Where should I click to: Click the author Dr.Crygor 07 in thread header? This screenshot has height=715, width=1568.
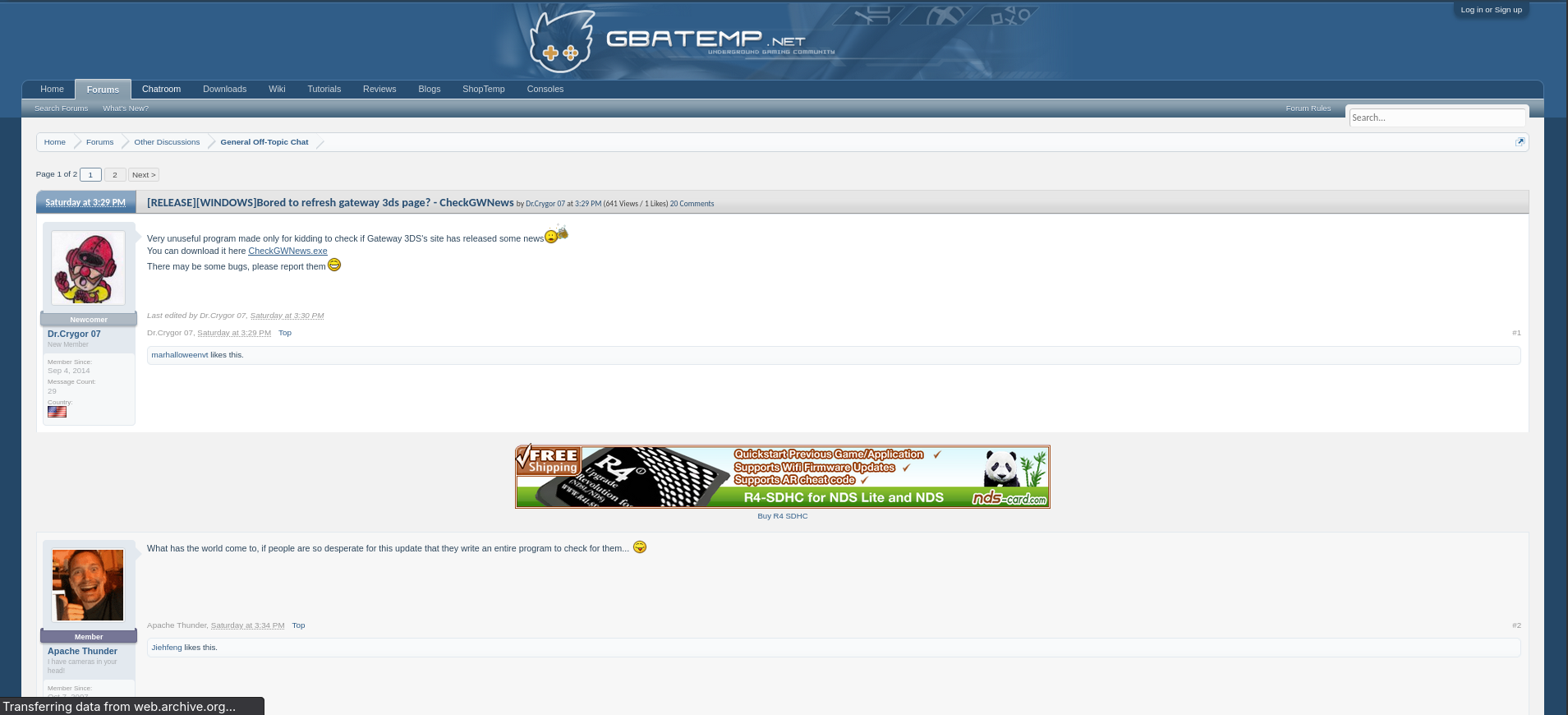pos(545,204)
